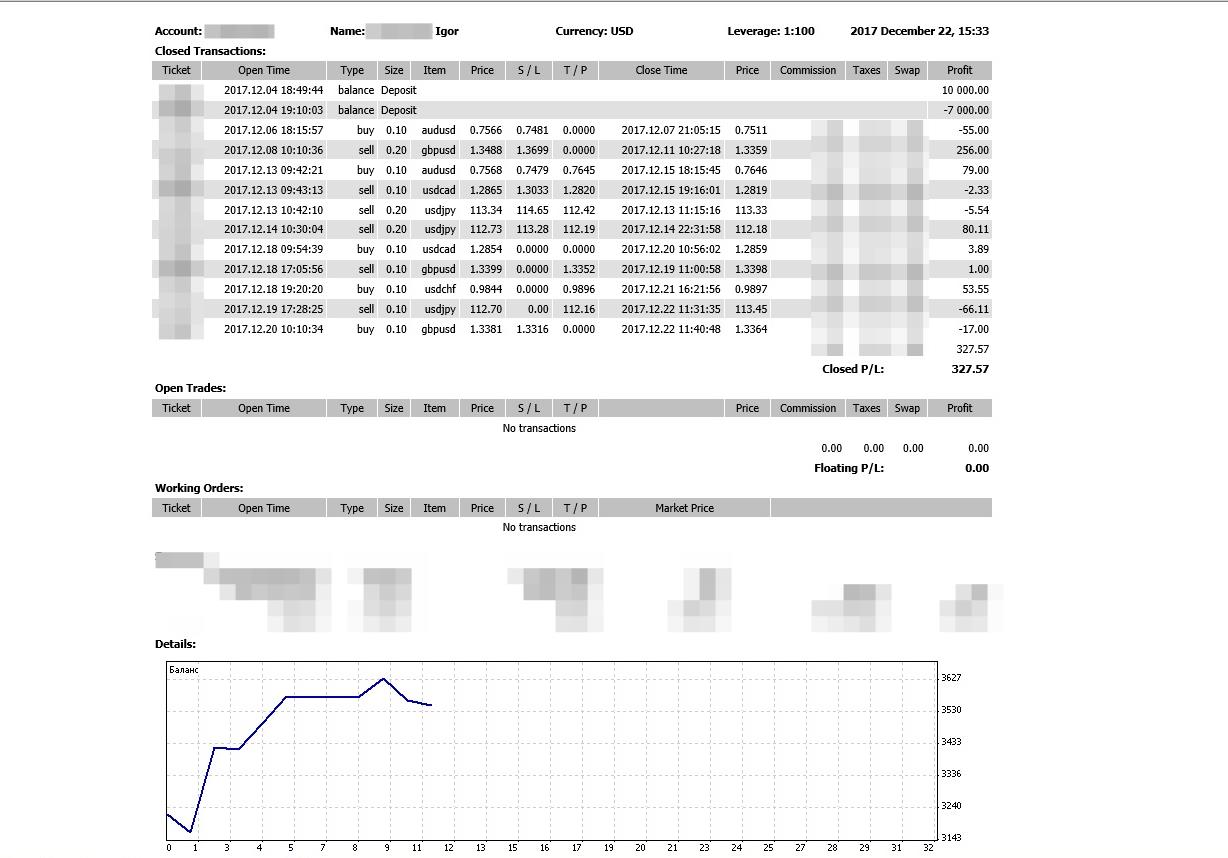Image resolution: width=1228 pixels, height=858 pixels.
Task: Click open time '2017.12.04 18:49:44'
Action: (273, 90)
